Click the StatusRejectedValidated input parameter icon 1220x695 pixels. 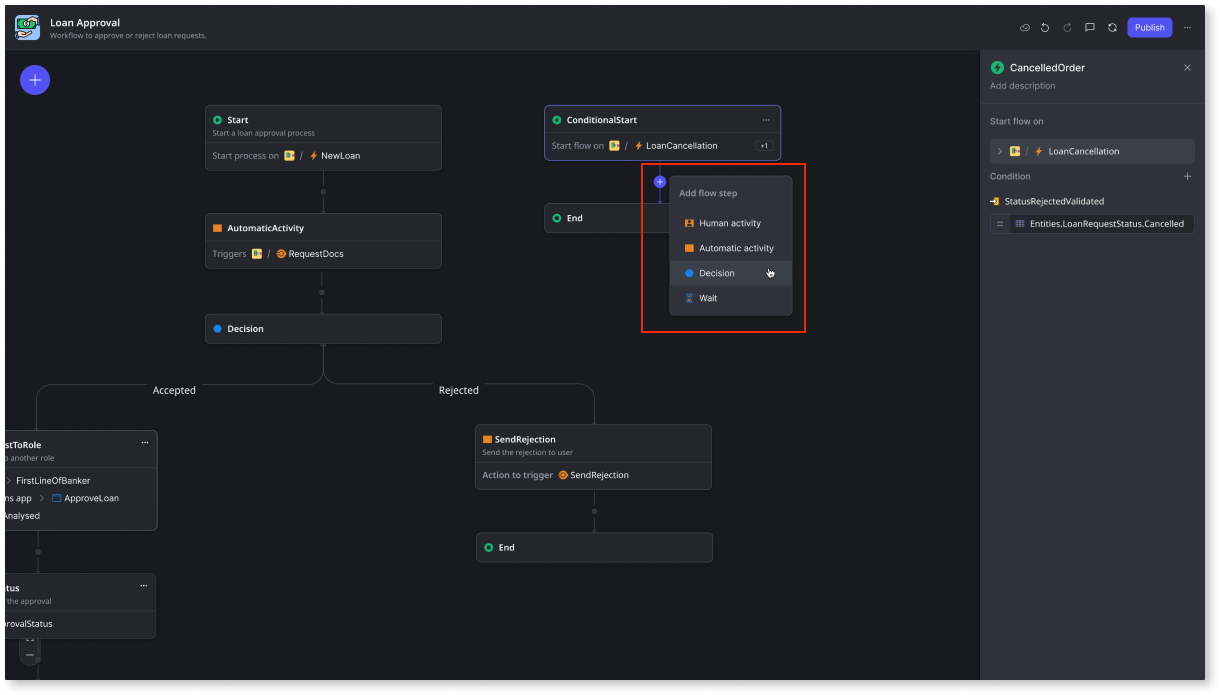click(994, 201)
